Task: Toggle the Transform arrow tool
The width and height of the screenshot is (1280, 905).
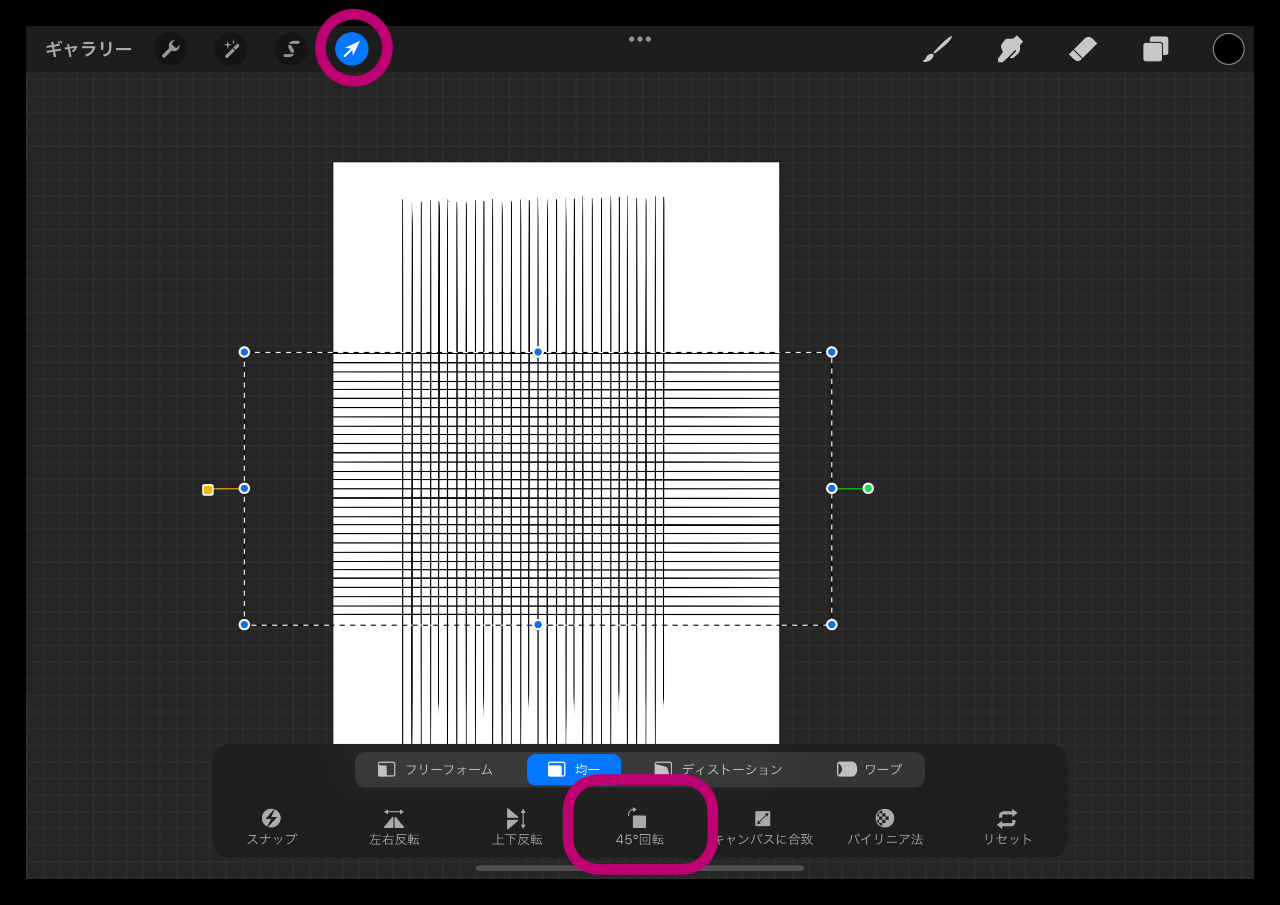Action: click(x=352, y=49)
